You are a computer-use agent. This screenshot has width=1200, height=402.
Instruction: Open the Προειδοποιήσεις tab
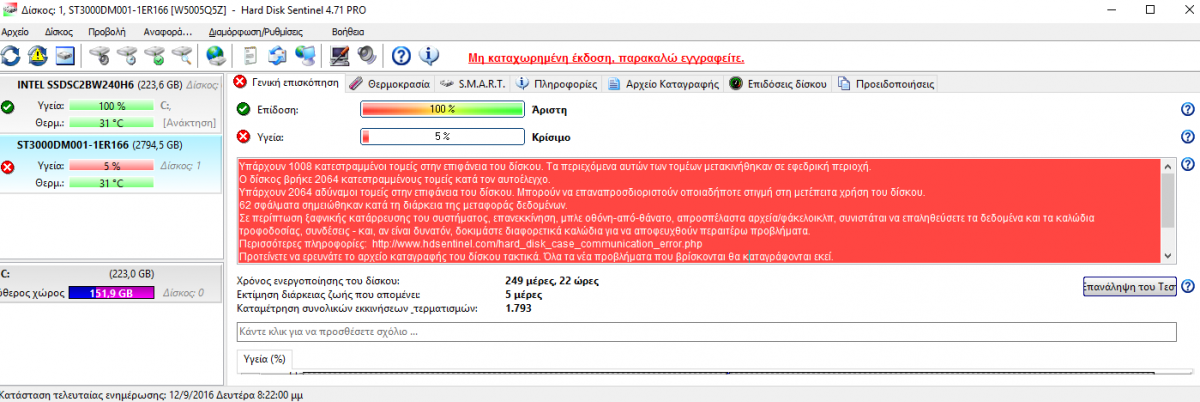[884, 84]
